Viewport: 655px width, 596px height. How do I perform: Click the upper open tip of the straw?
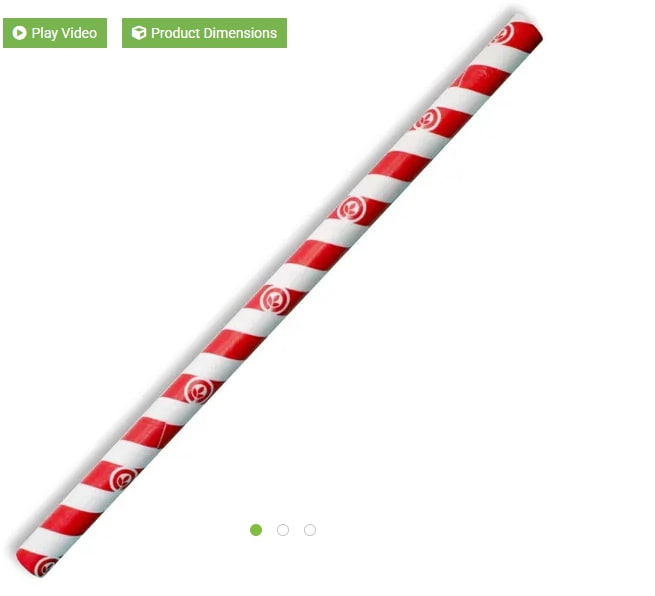527,28
